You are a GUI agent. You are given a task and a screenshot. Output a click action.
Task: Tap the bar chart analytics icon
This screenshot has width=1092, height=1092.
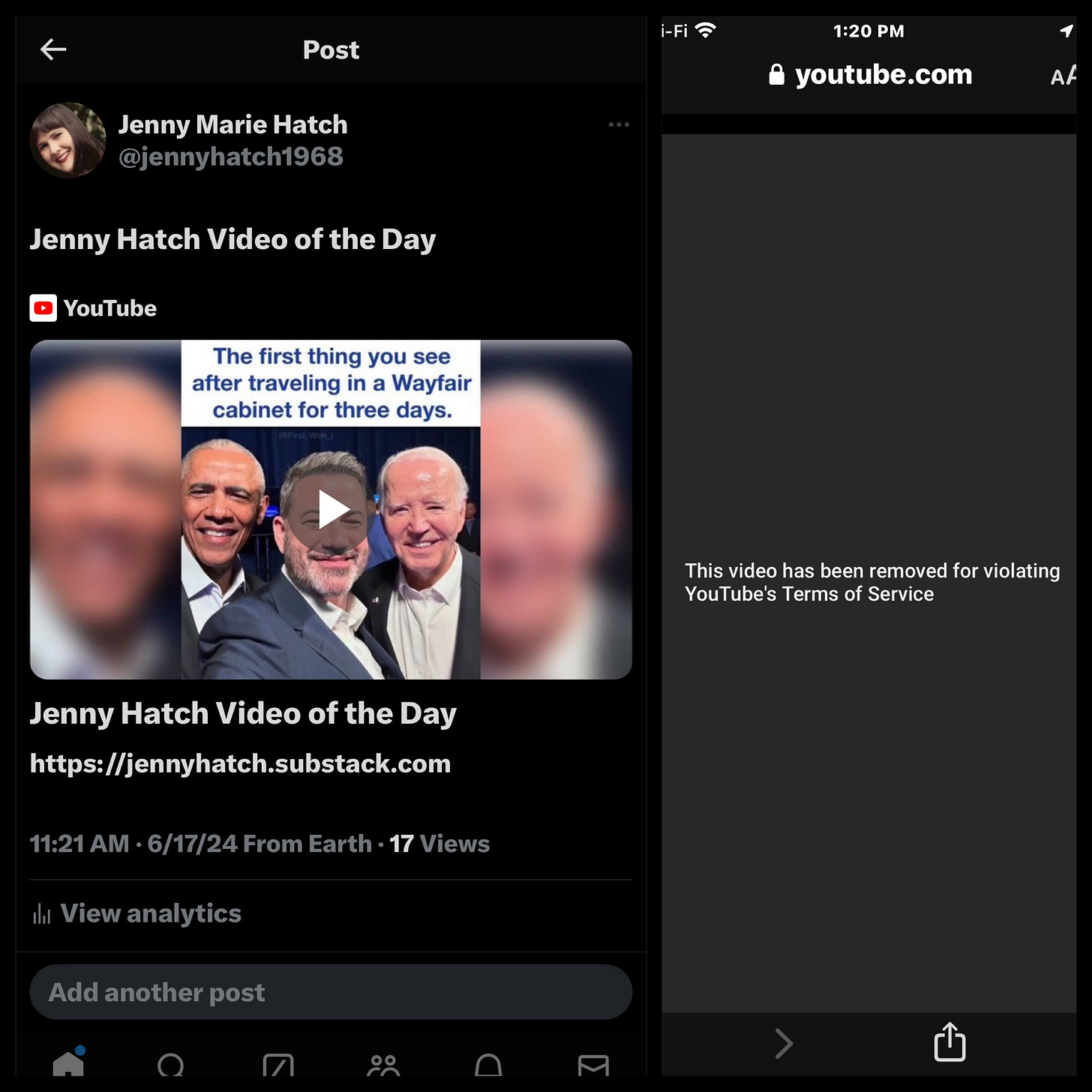pos(41,913)
